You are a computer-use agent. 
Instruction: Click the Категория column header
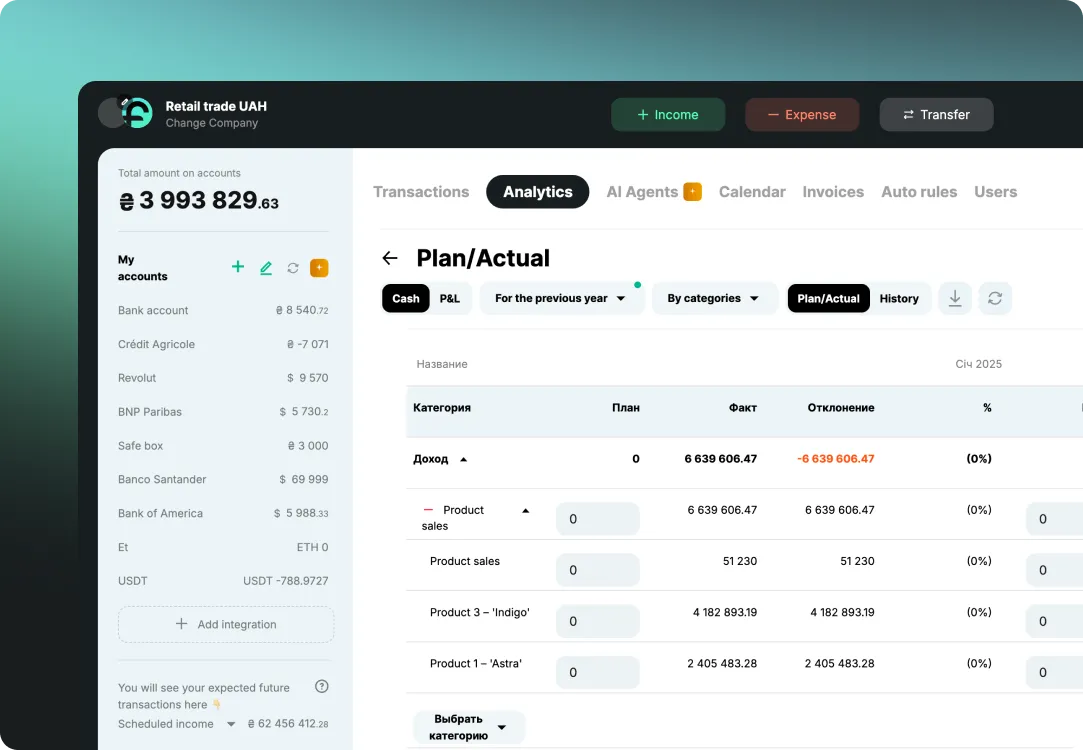(x=441, y=408)
